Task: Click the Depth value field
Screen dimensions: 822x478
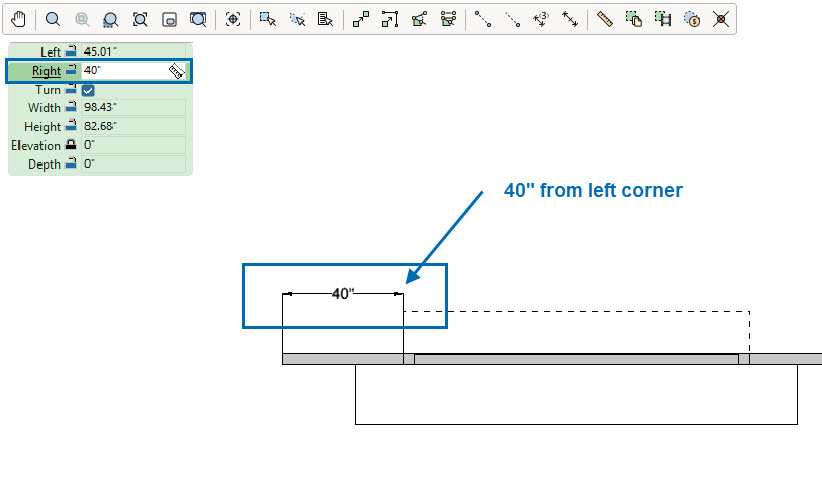Action: tap(133, 164)
